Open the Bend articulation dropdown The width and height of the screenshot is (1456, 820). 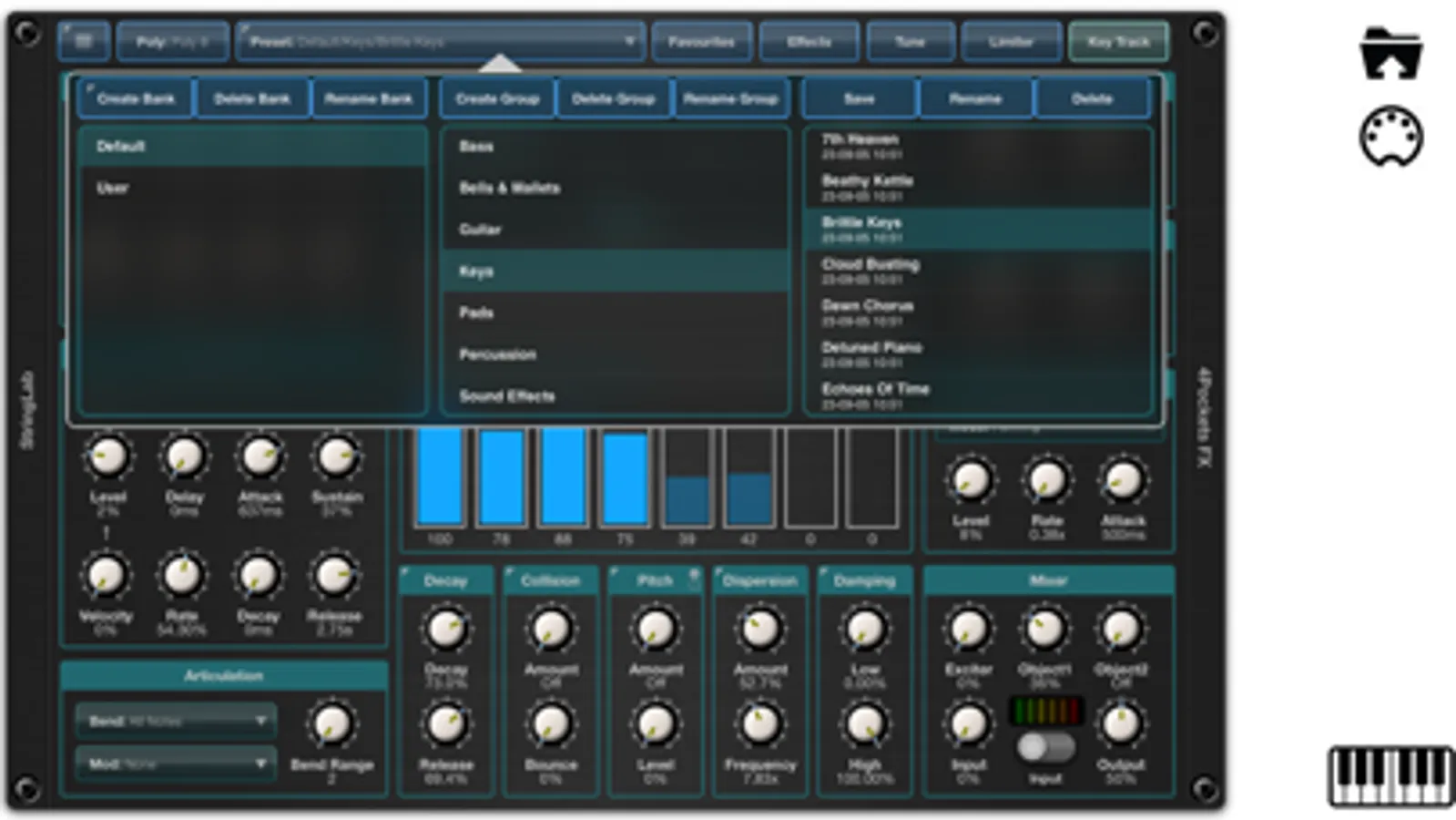tap(176, 721)
